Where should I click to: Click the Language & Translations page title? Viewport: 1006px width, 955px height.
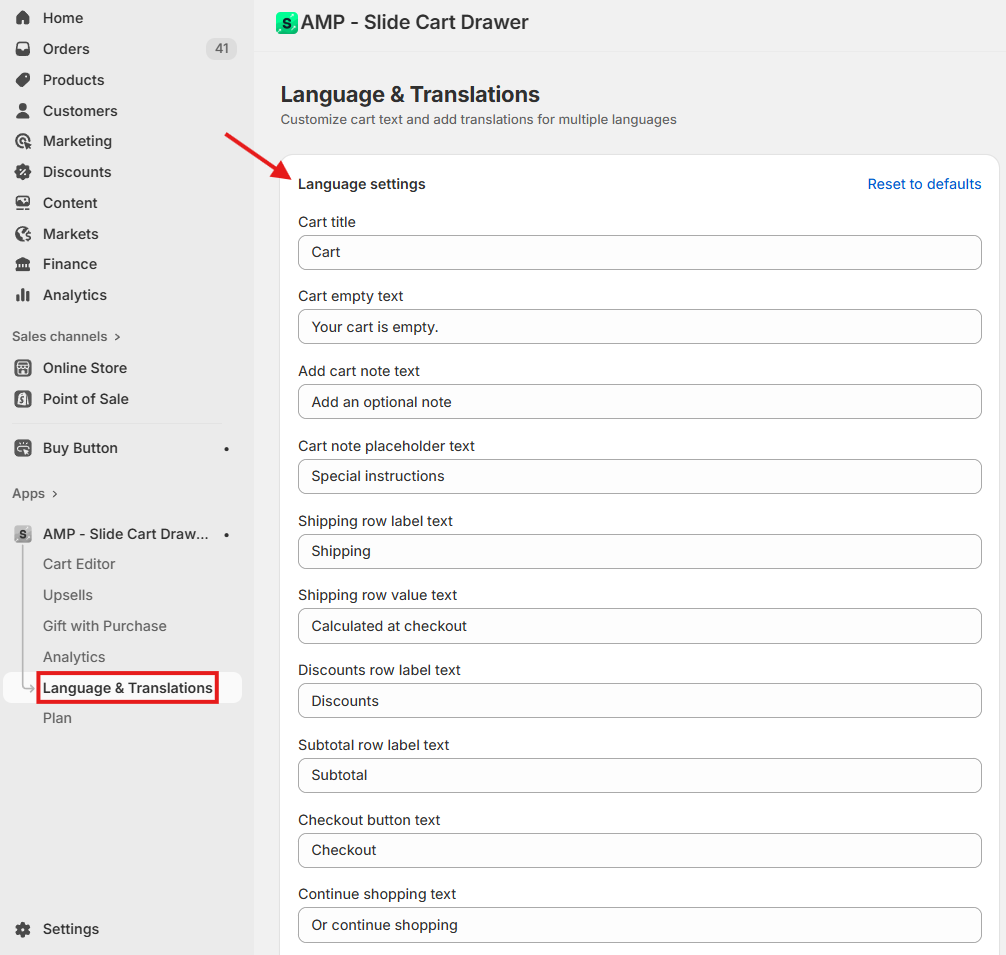tap(410, 94)
